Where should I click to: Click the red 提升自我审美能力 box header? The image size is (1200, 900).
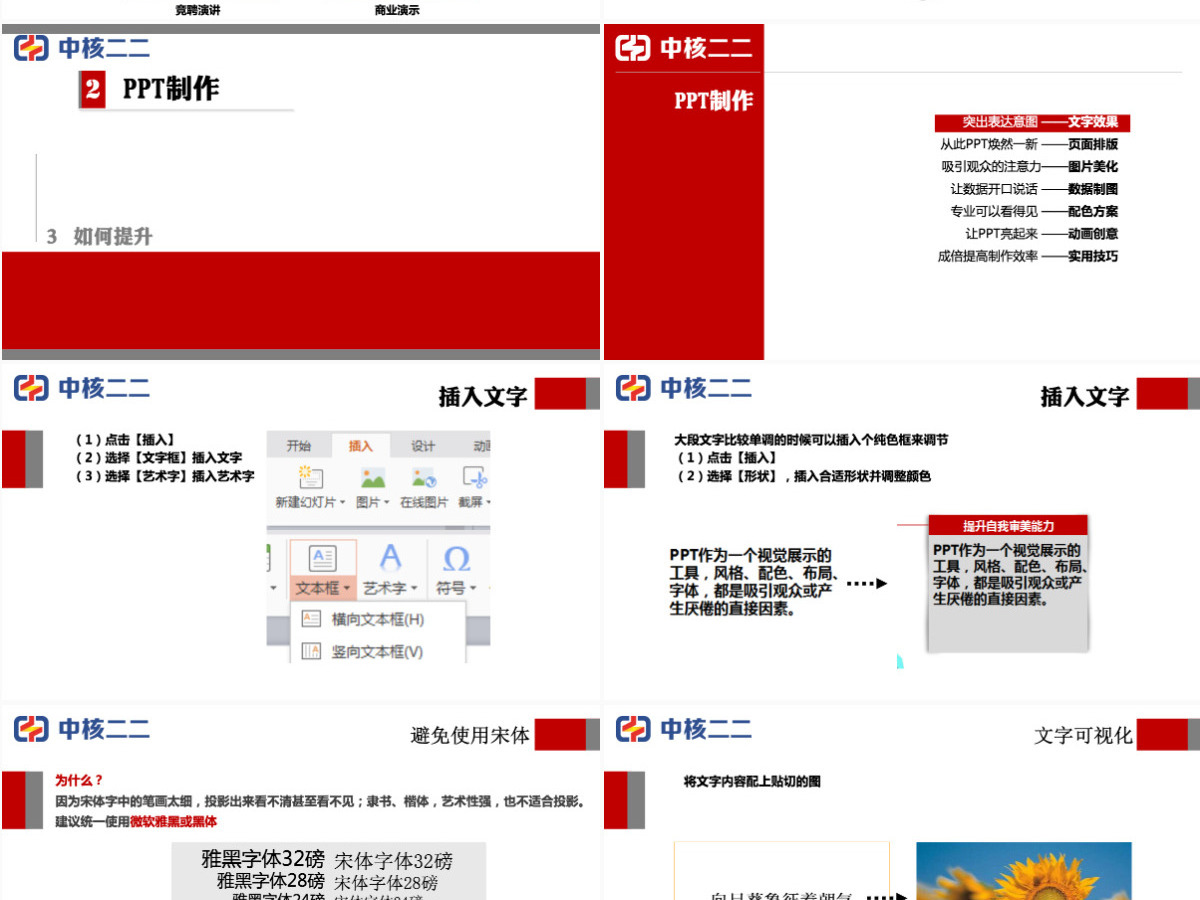click(x=1008, y=525)
